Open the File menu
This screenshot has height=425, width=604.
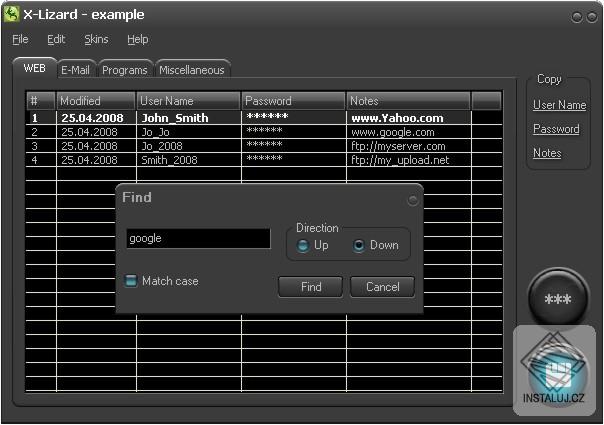[20, 39]
